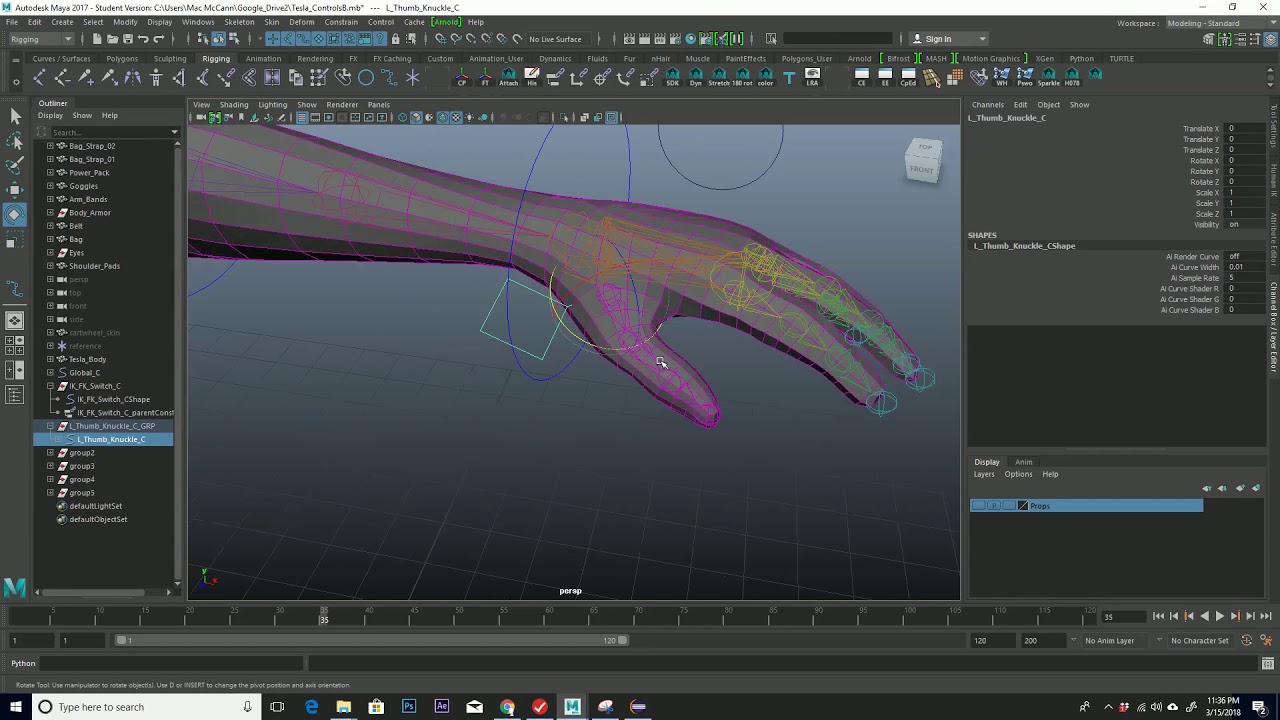Click the Sparkle shelf icon
Screen dimensions: 1280x720
point(1048,77)
